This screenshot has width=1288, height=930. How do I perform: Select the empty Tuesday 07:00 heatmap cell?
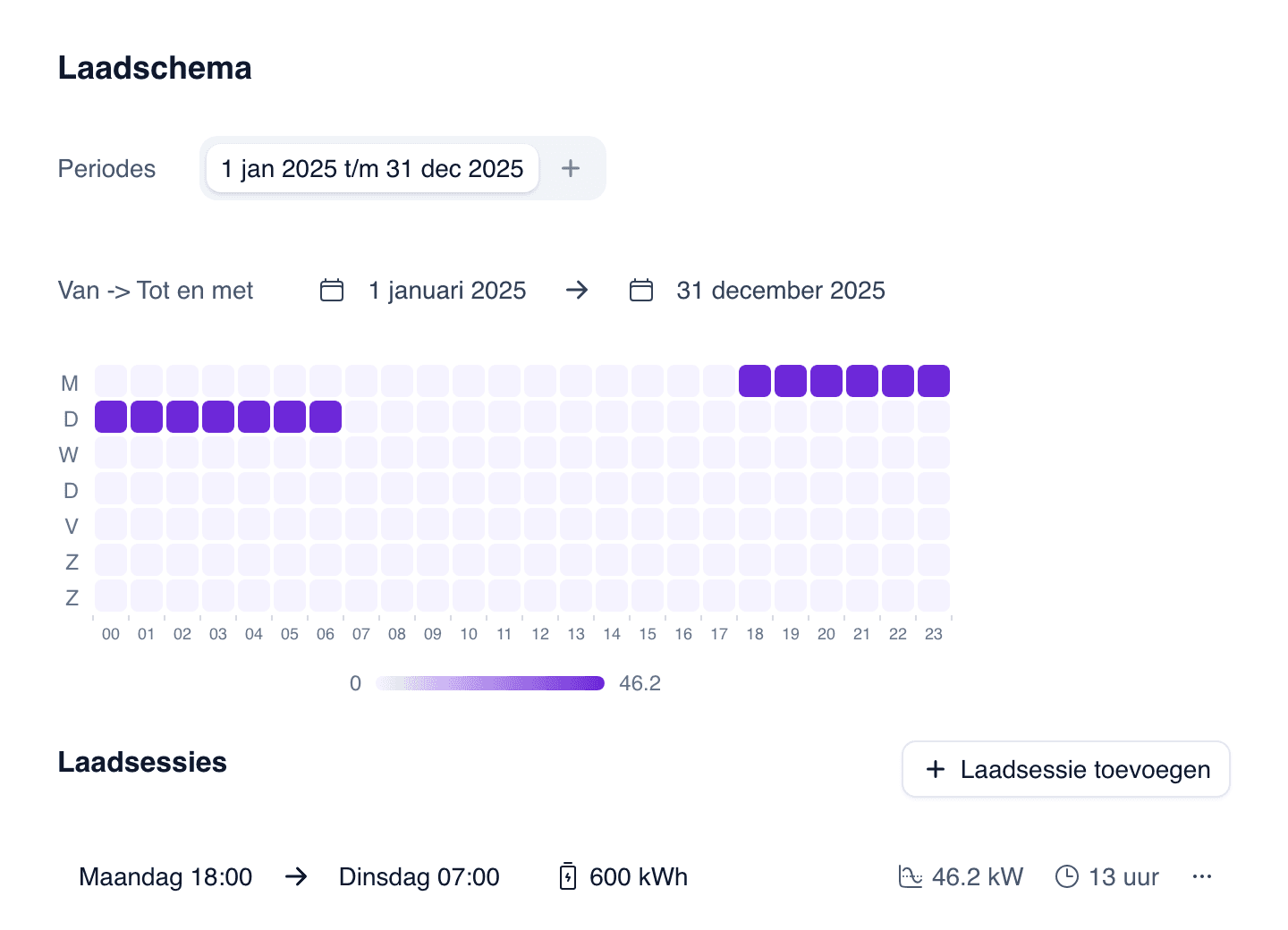(361, 417)
